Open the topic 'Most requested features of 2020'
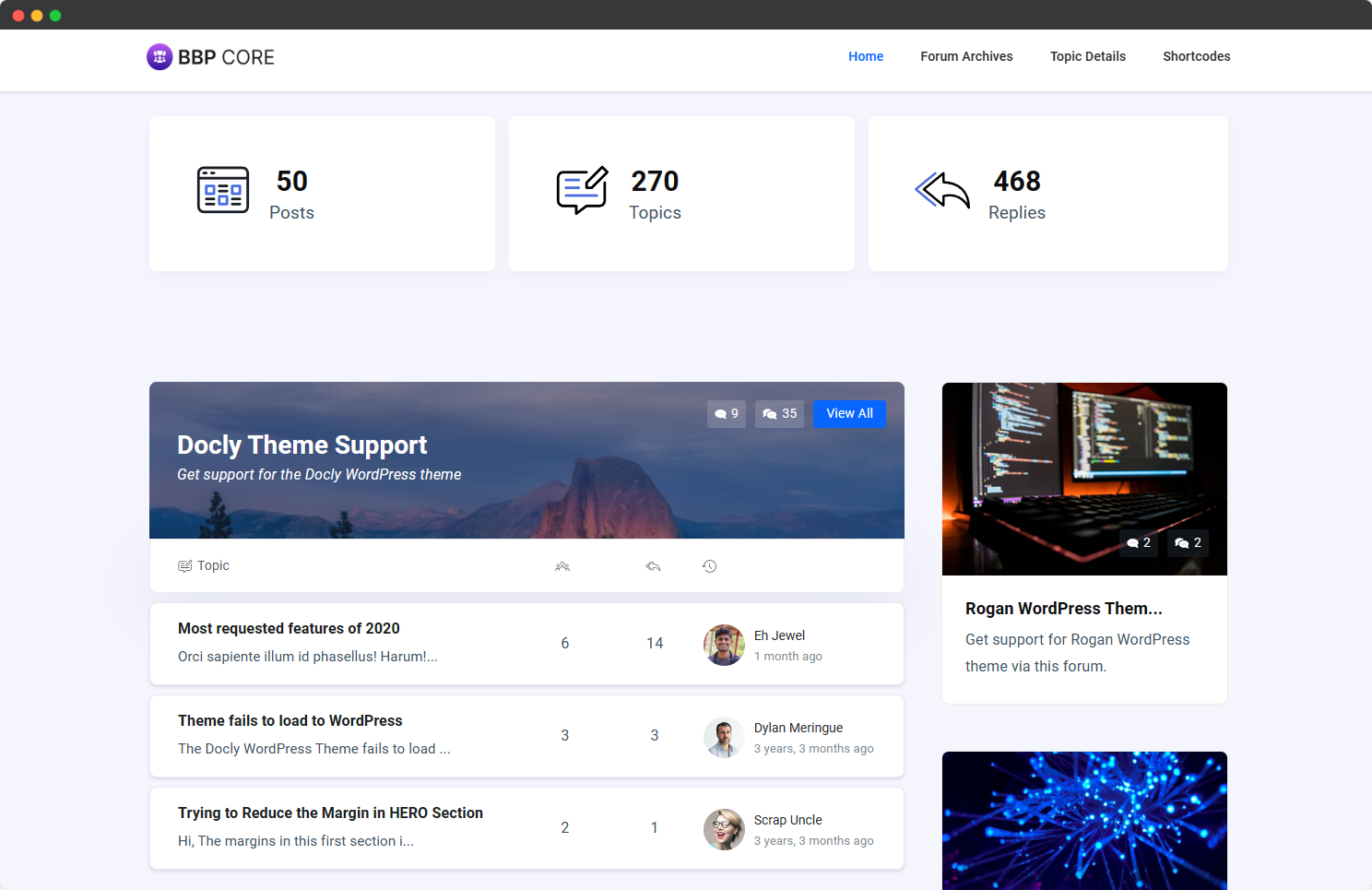This screenshot has height=890, width=1372. pos(289,628)
